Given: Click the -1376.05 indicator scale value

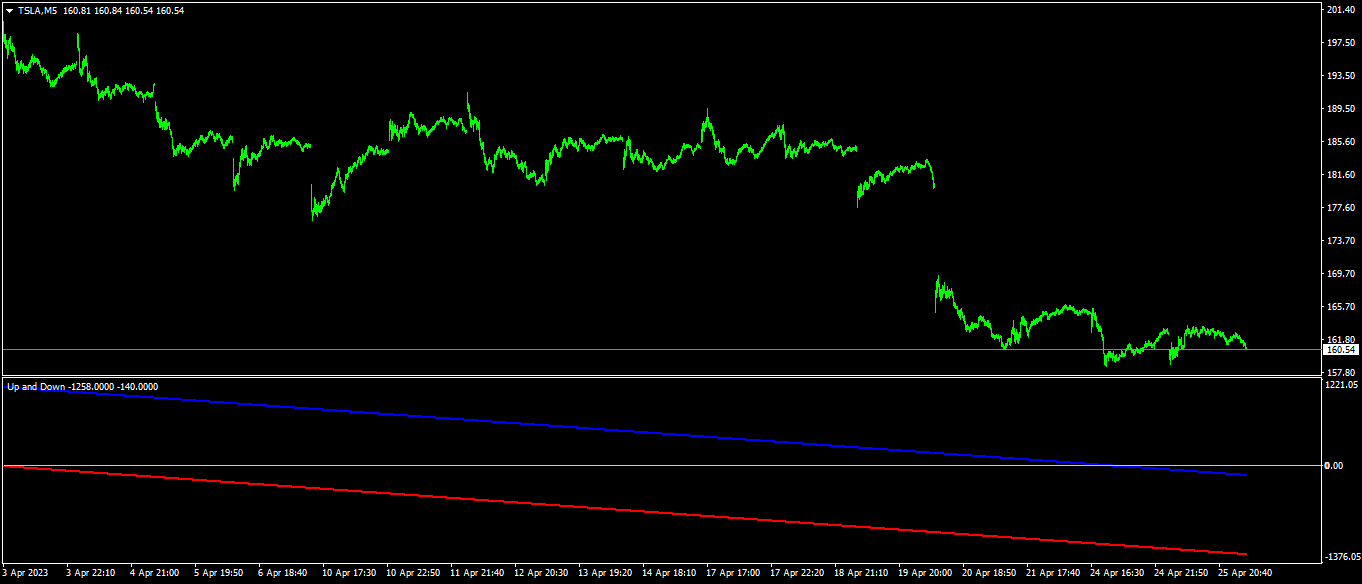Looking at the screenshot, I should coord(1341,557).
